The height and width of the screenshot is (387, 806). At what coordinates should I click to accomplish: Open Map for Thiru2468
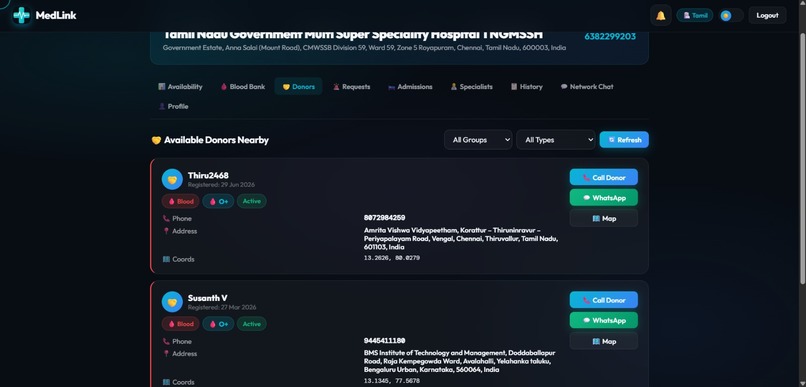tap(603, 218)
